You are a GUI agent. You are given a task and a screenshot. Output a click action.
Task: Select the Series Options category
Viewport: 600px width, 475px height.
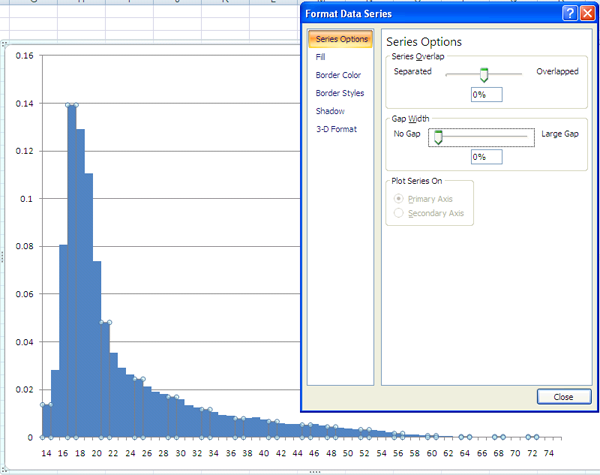340,40
